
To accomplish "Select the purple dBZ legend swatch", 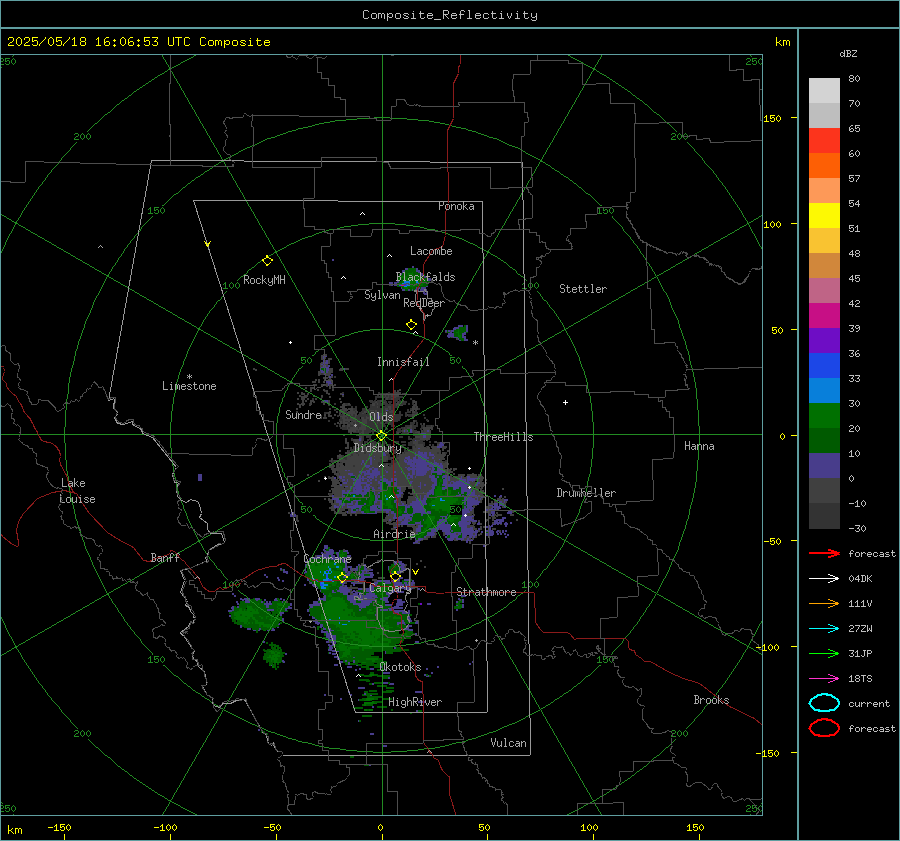I will click(824, 340).
